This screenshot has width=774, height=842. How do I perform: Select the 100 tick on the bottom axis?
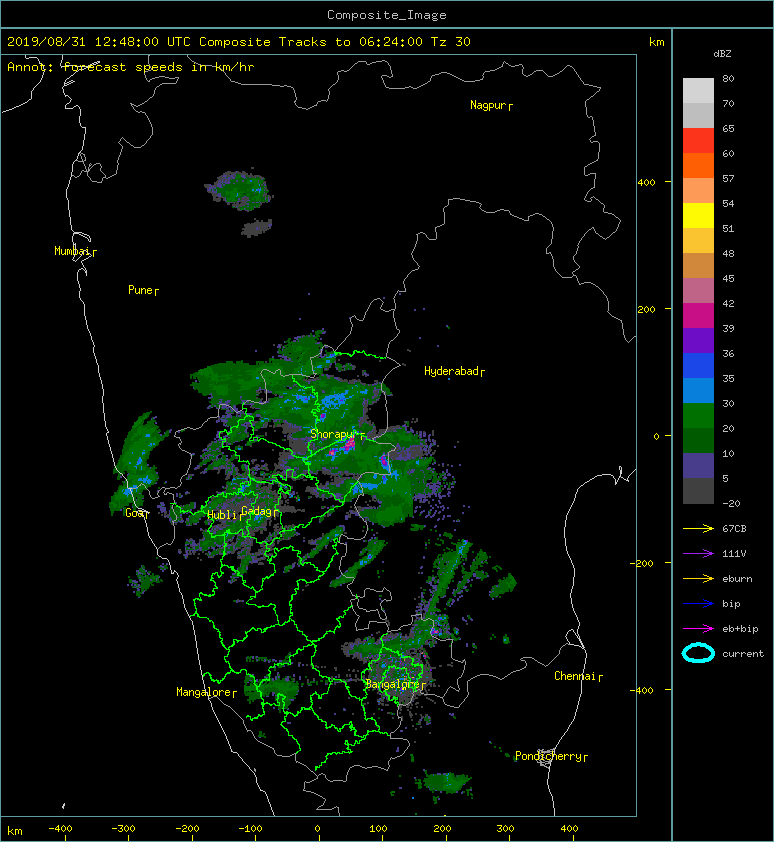(x=378, y=829)
